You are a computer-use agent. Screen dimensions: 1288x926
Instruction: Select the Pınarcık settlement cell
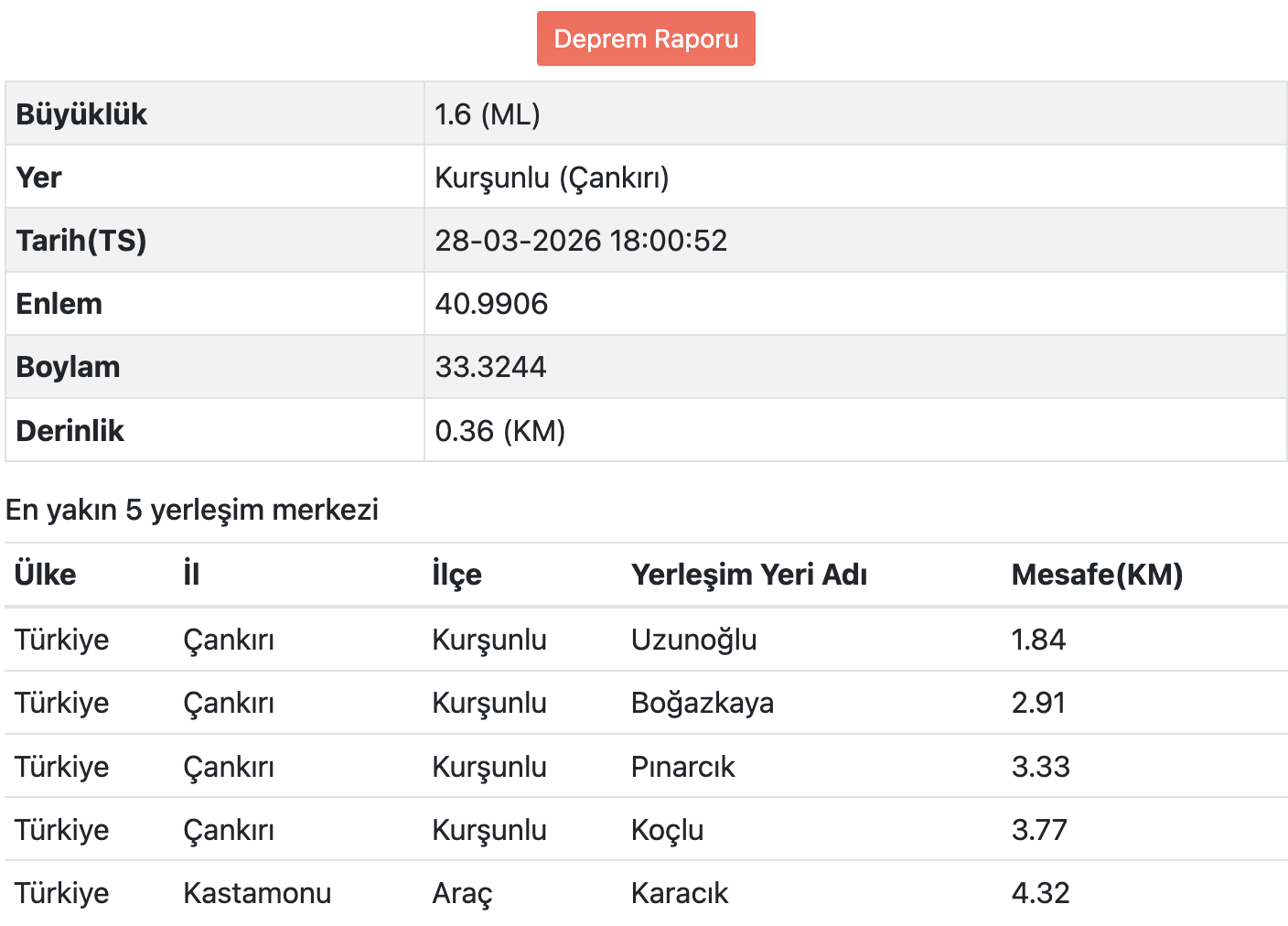pos(682,767)
